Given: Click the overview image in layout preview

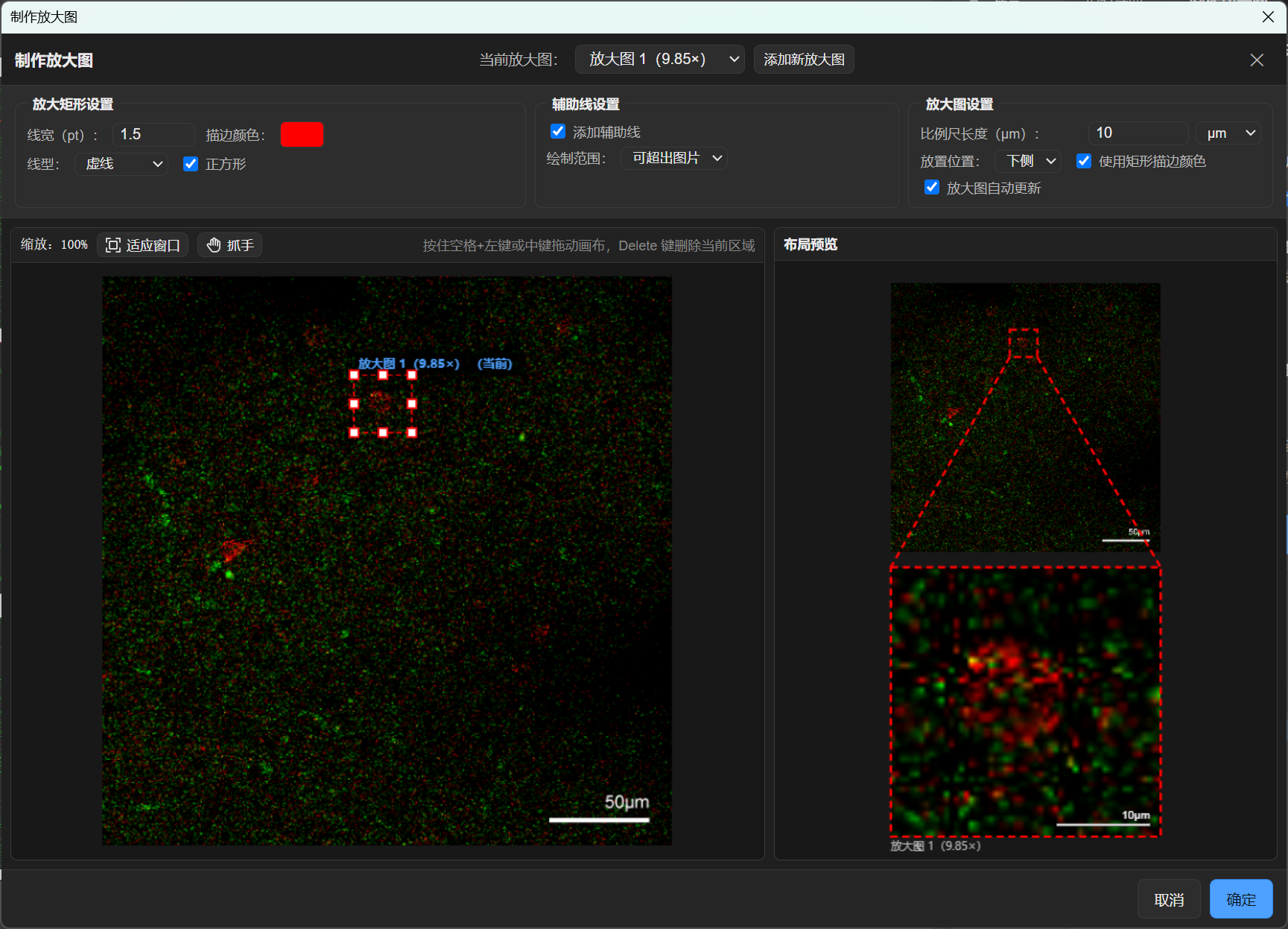Looking at the screenshot, I should click(1026, 417).
